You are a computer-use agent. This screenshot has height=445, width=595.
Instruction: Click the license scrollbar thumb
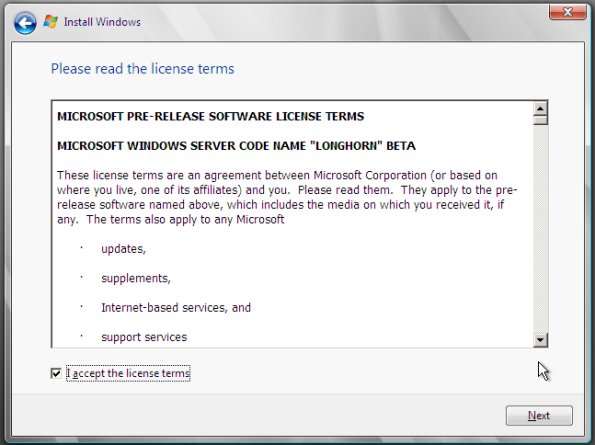(540, 120)
